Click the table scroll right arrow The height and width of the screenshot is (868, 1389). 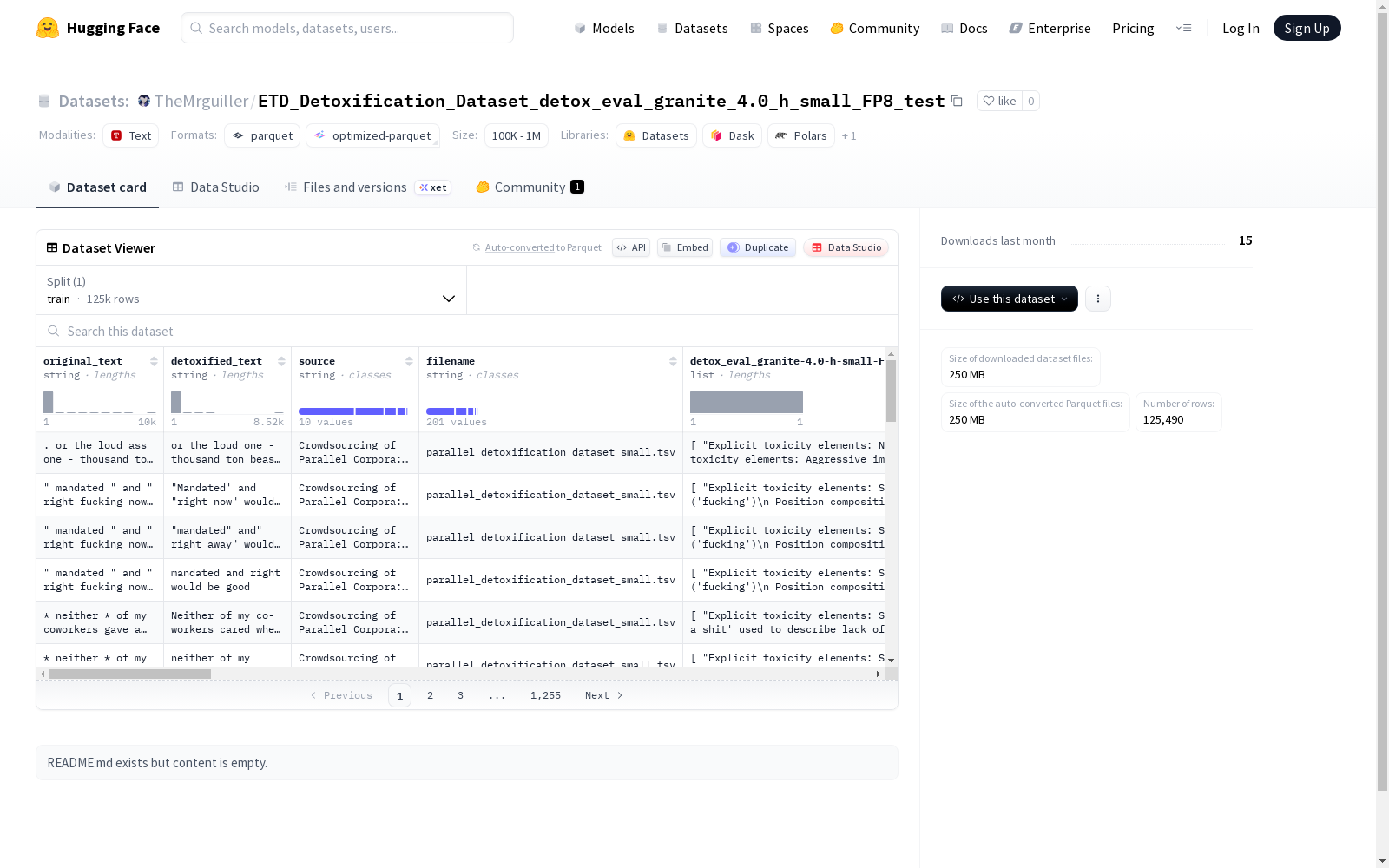coord(878,674)
